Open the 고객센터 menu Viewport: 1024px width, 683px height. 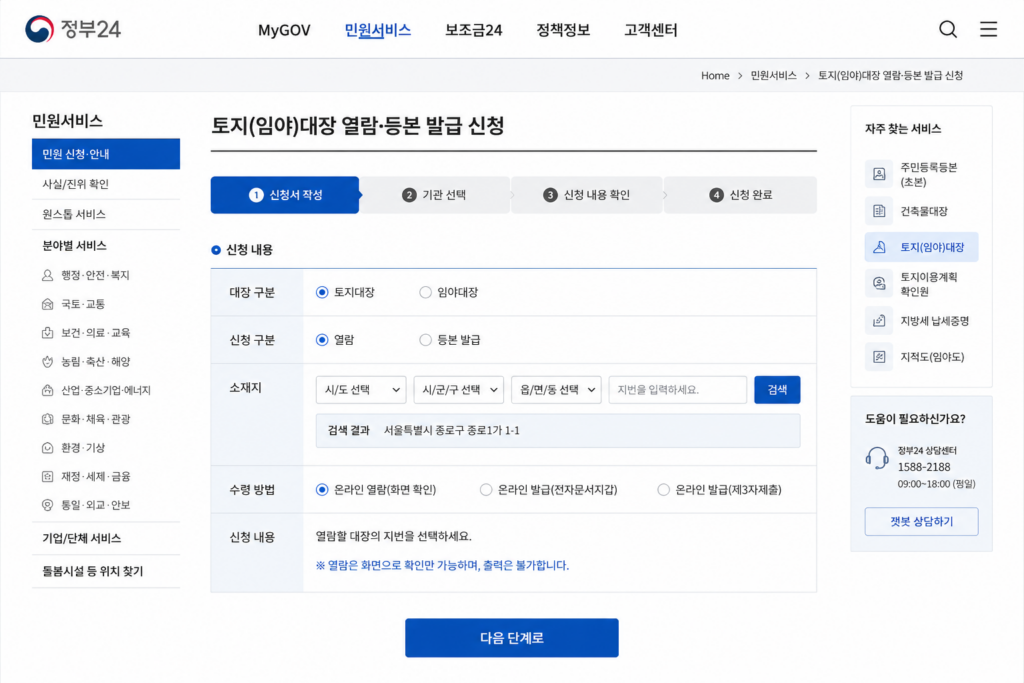[650, 30]
